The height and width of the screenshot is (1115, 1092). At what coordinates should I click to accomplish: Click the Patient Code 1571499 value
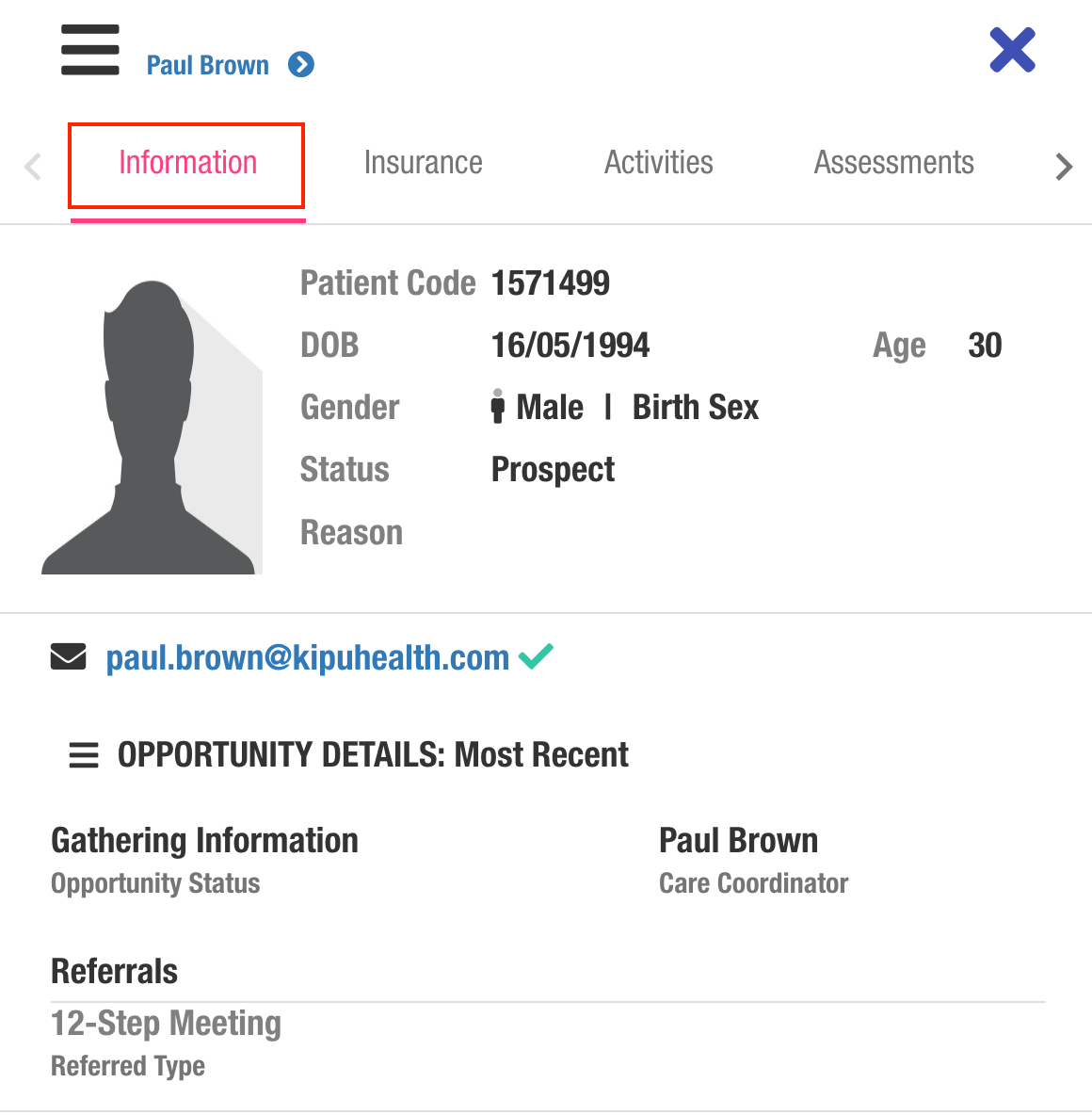pos(551,283)
